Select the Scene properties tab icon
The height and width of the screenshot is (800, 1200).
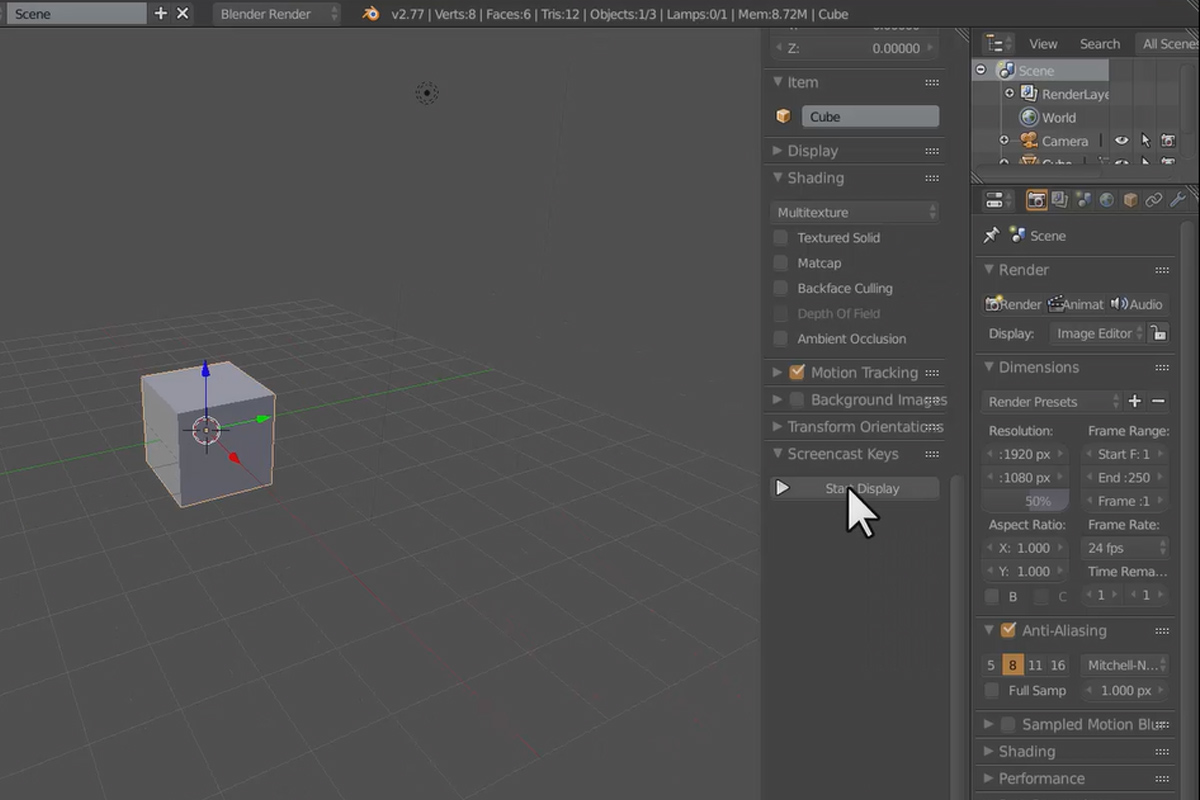click(x=1083, y=200)
